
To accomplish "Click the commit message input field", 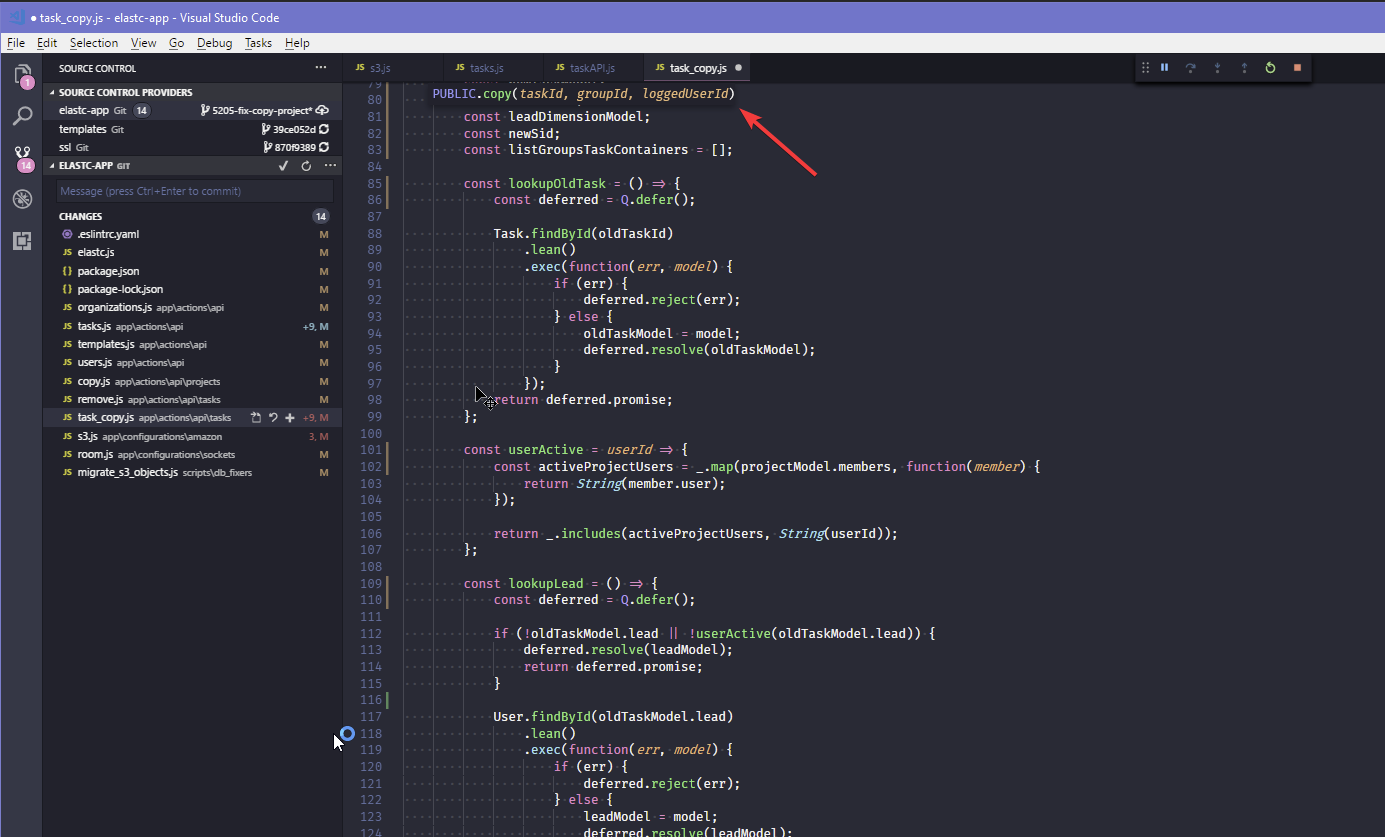I will tap(194, 191).
